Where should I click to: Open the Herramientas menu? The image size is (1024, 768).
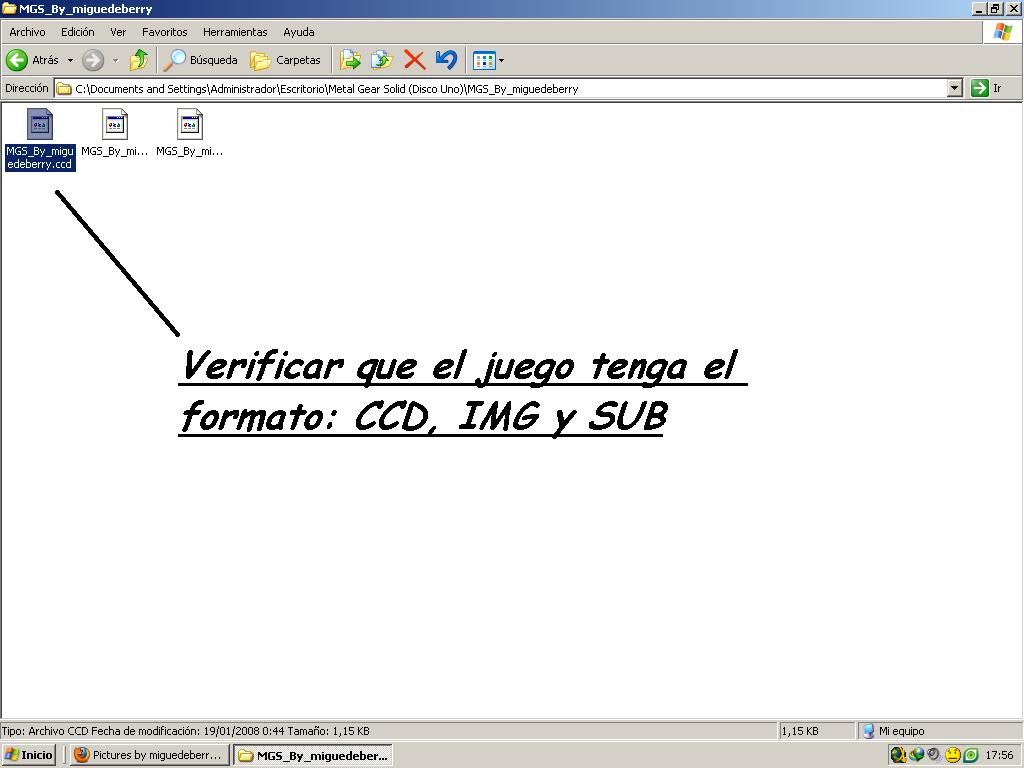[x=235, y=32]
